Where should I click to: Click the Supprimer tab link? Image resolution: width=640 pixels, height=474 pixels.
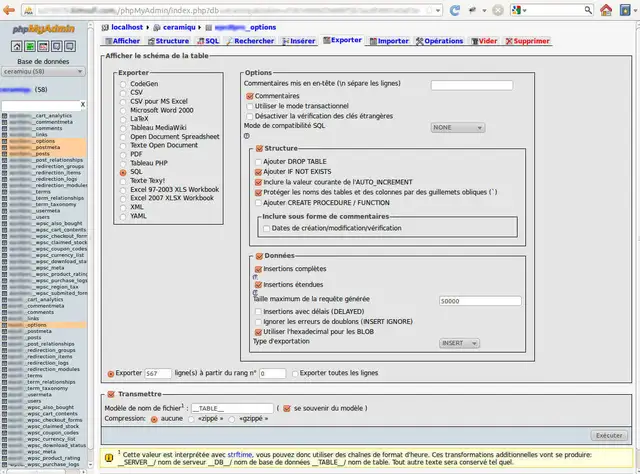(x=527, y=41)
